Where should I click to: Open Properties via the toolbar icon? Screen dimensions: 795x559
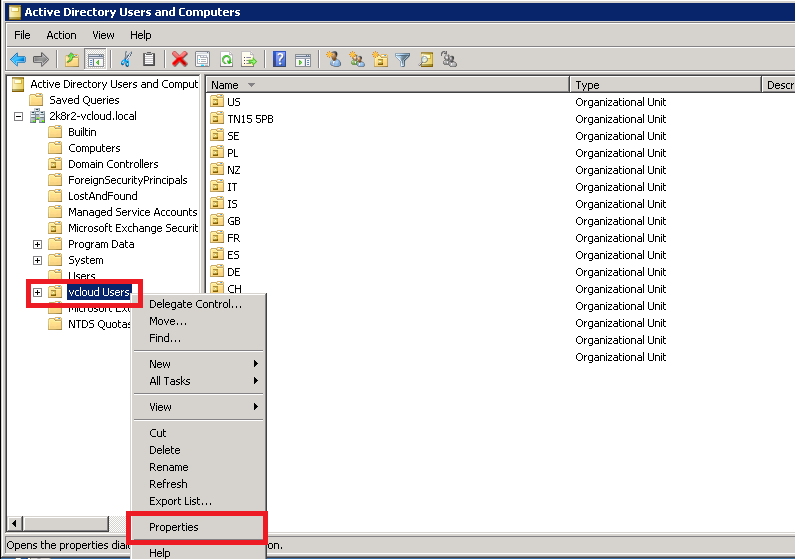pyautogui.click(x=203, y=60)
